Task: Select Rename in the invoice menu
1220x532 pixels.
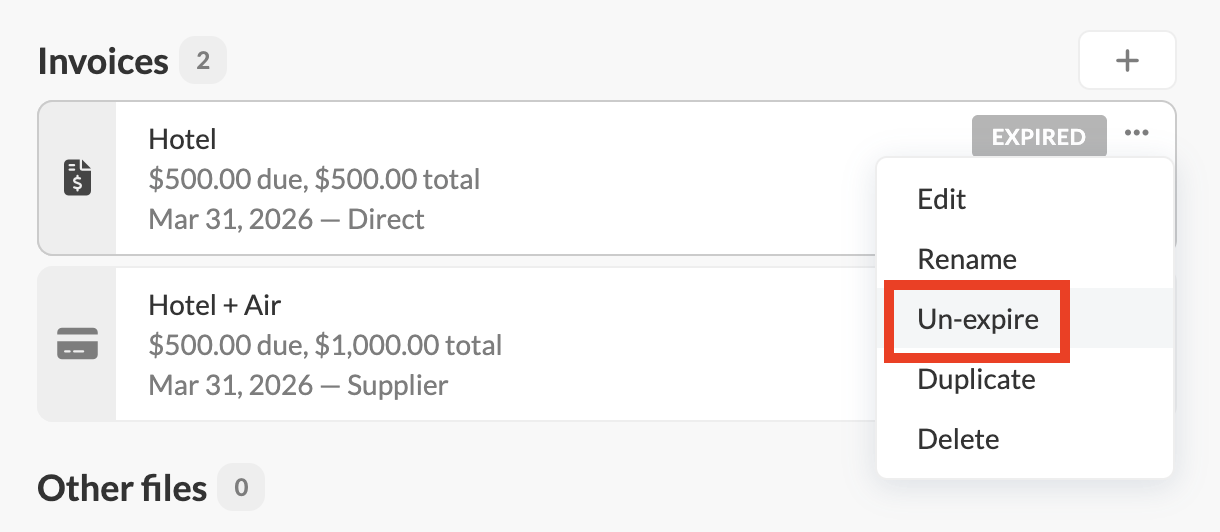Action: pyautogui.click(x=966, y=260)
